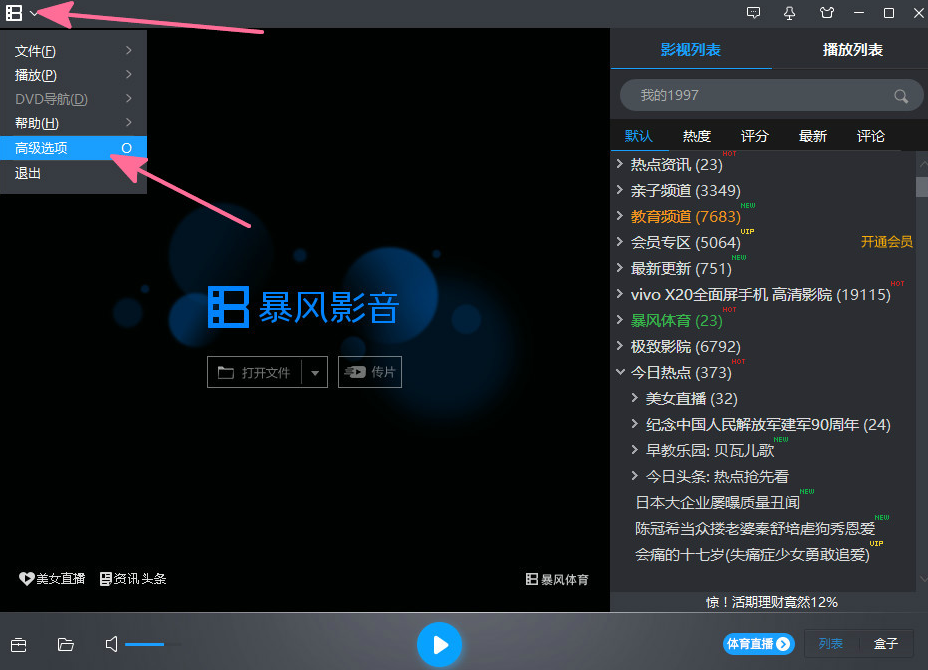Image resolution: width=928 pixels, height=670 pixels.
Task: Expand the 极致影院 (6792) category
Action: (x=619, y=346)
